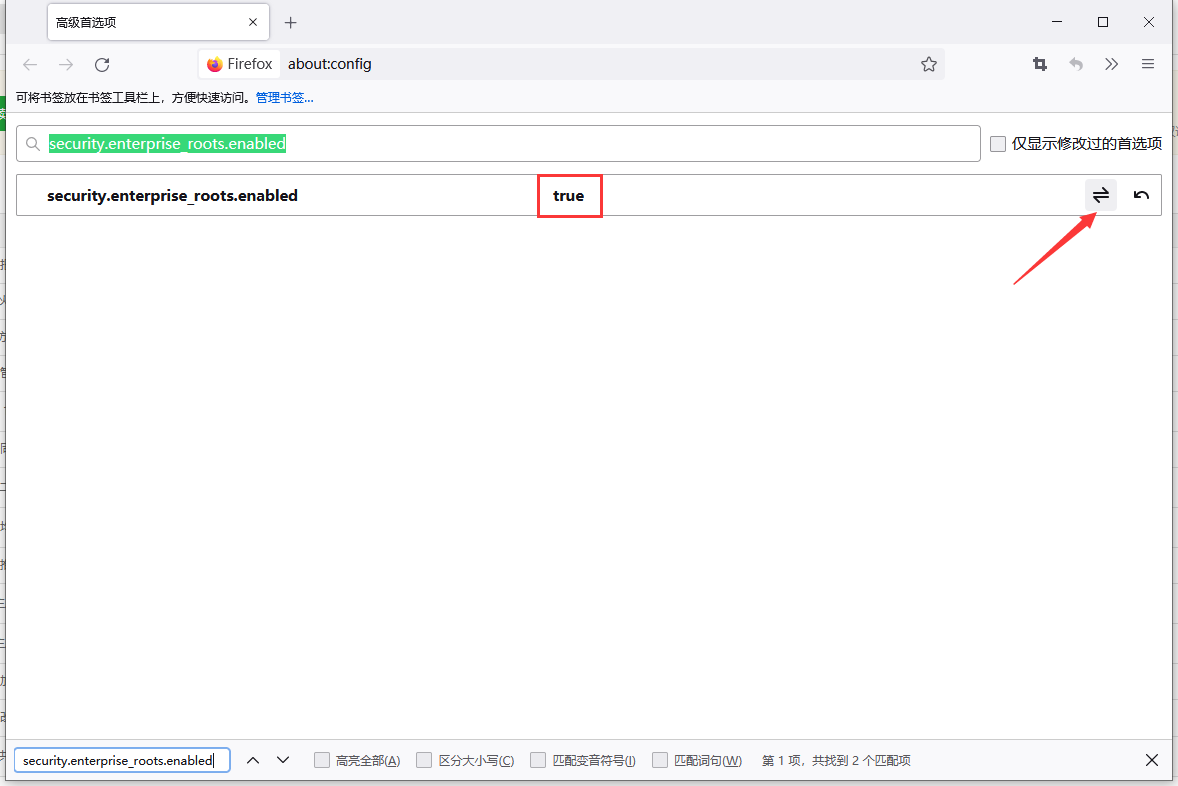Enable the 仅显示修改过的首选项 checkbox
Image resolution: width=1178 pixels, height=786 pixels.
point(997,143)
